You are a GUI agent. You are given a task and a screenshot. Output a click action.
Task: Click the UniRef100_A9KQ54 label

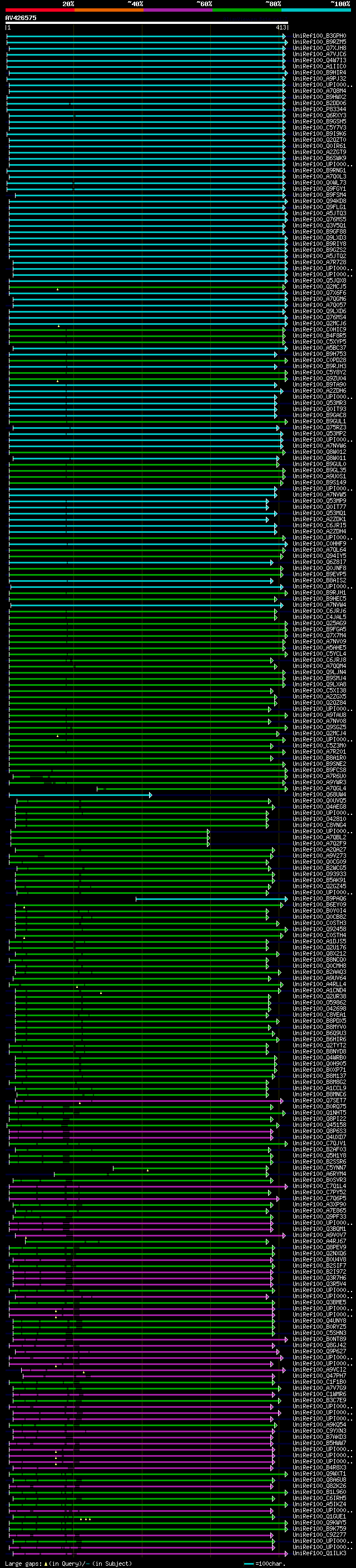coord(319,1424)
